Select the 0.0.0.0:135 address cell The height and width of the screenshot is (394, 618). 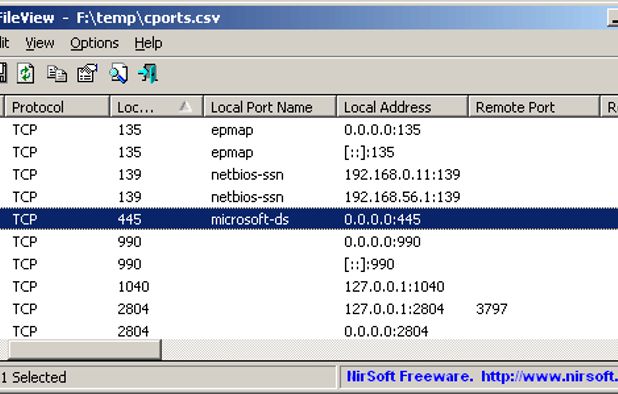382,130
